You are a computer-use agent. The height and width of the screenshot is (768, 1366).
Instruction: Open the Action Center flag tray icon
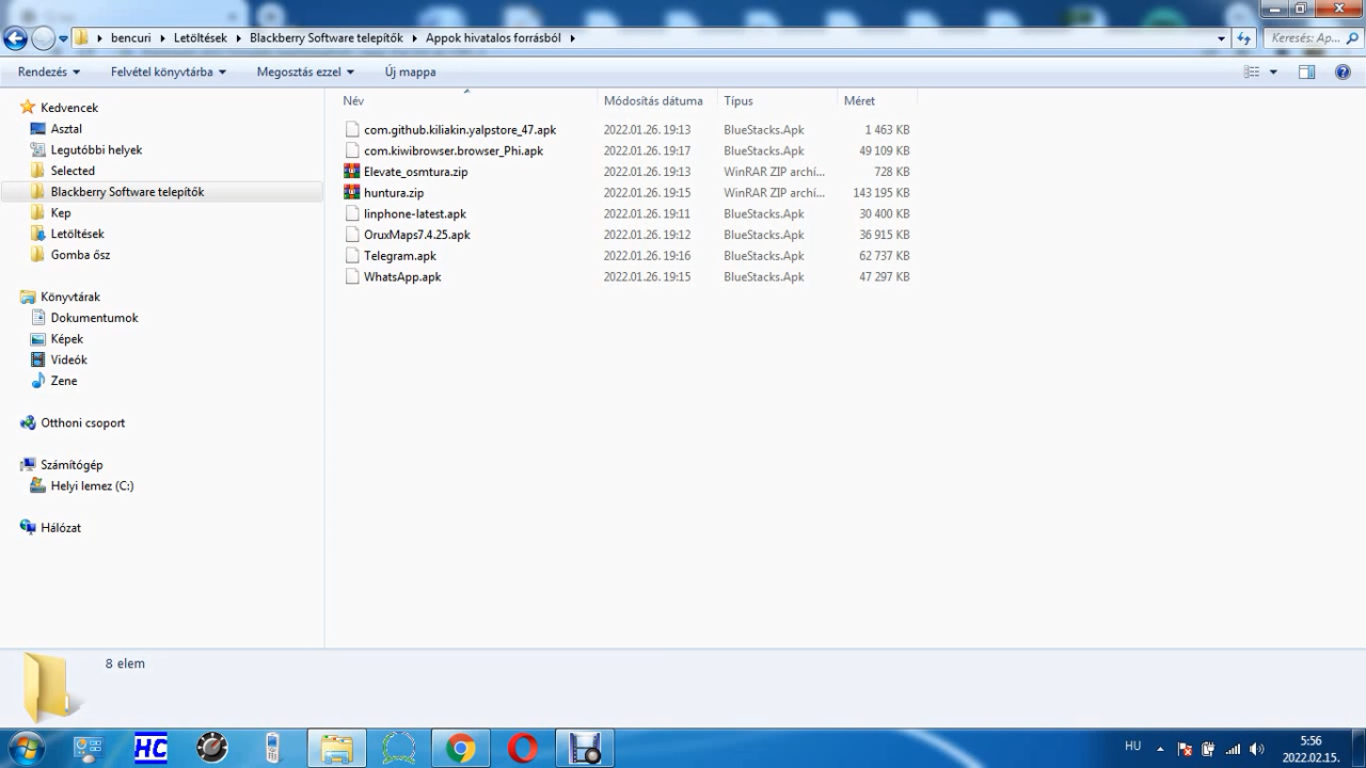pos(1185,749)
